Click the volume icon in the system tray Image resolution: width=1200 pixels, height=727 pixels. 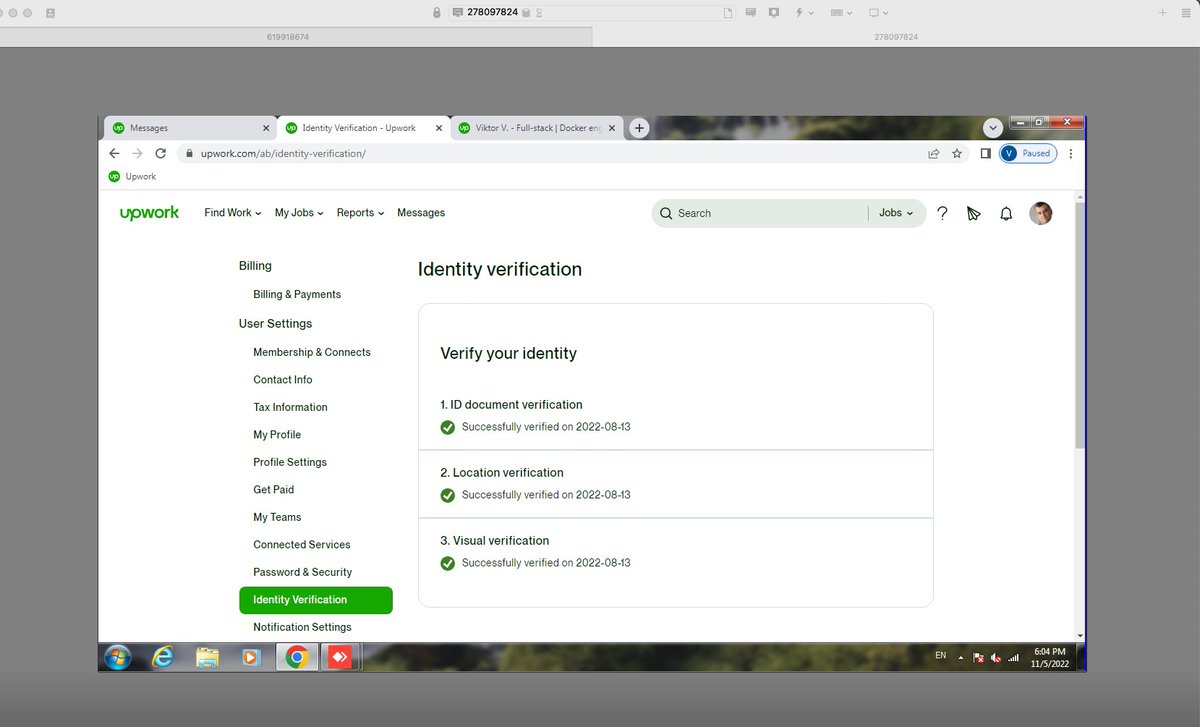point(996,657)
